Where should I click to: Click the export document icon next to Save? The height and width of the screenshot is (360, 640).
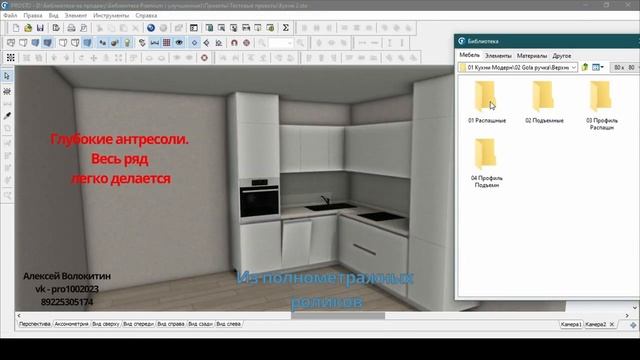click(56, 28)
